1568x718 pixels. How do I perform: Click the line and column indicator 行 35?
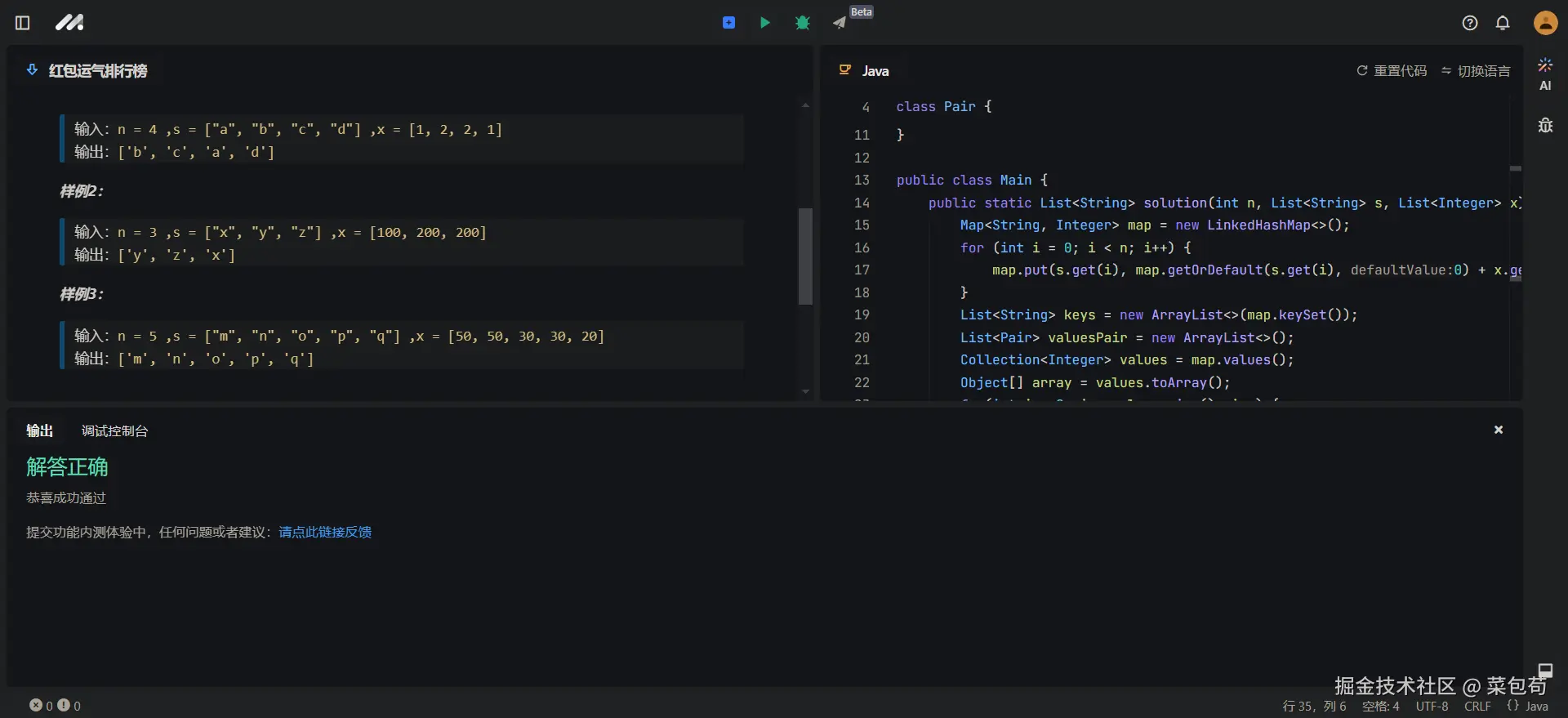click(x=1314, y=706)
